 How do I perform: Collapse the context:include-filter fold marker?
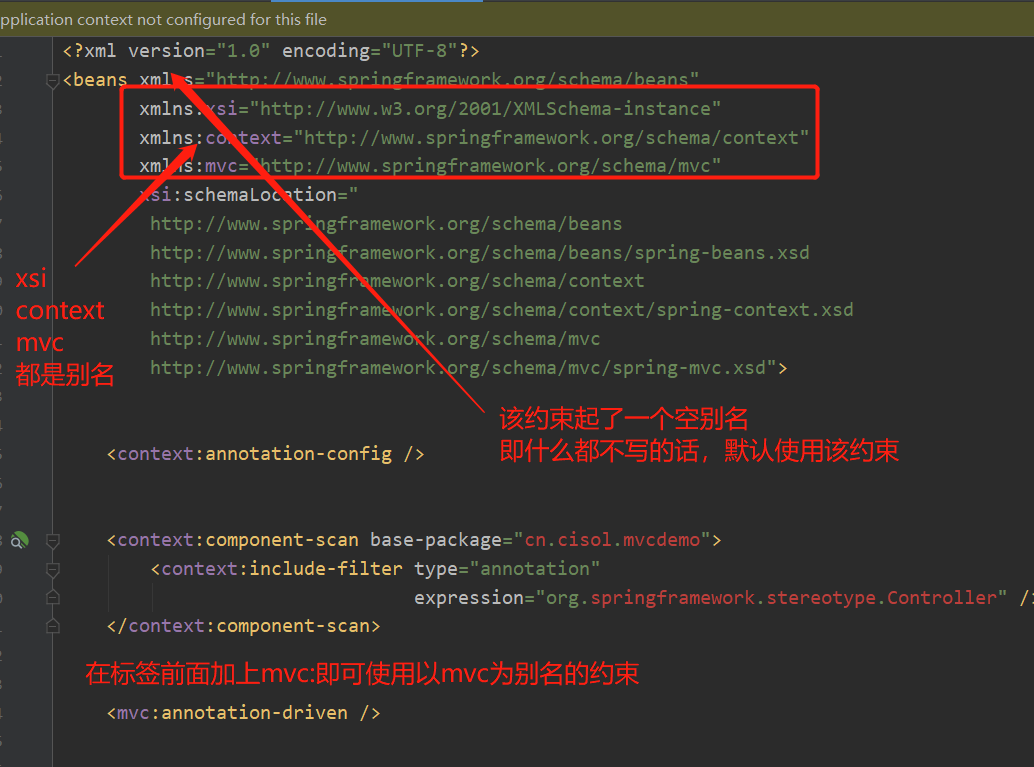(53, 569)
